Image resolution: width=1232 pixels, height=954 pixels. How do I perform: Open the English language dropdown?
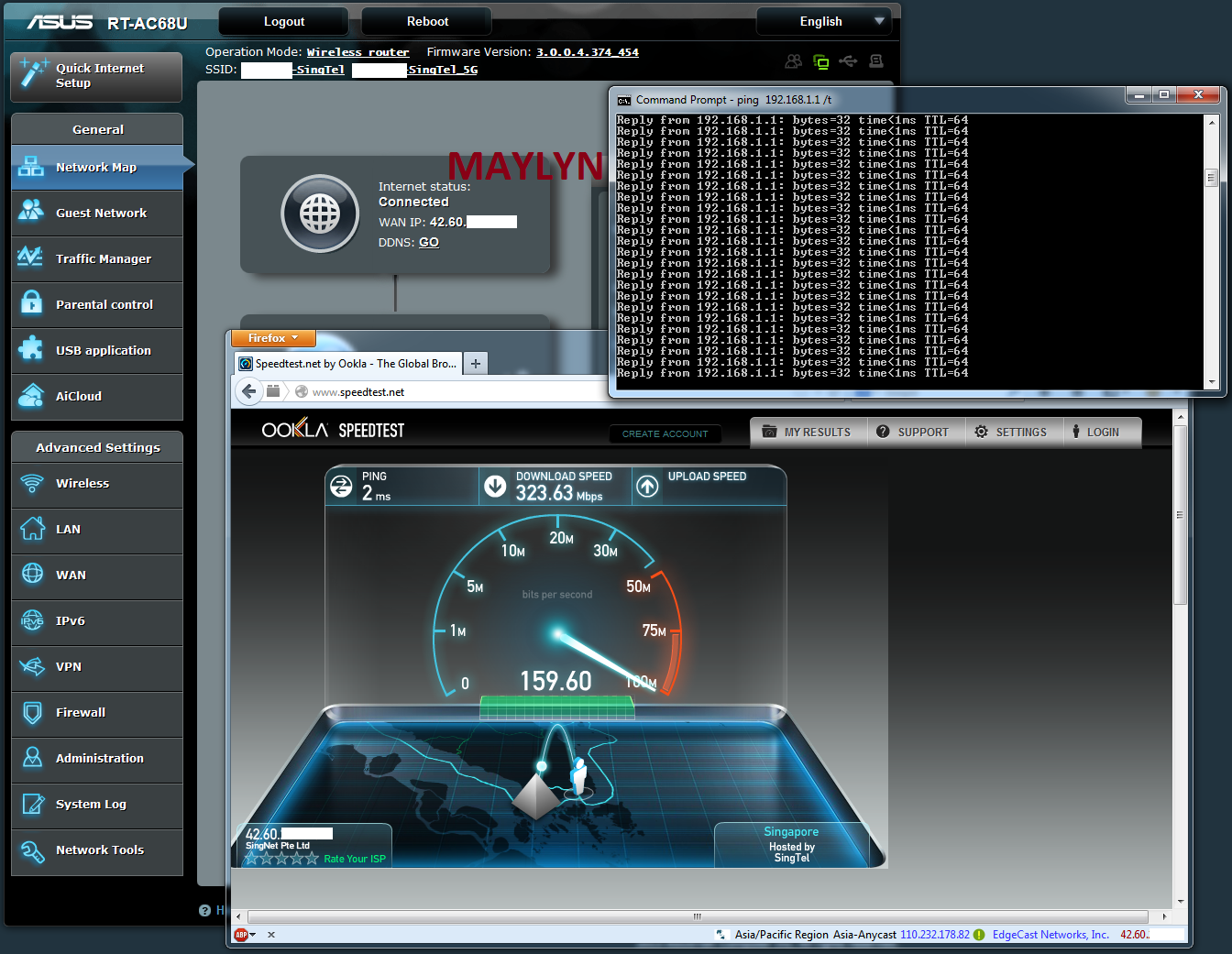pyautogui.click(x=823, y=21)
